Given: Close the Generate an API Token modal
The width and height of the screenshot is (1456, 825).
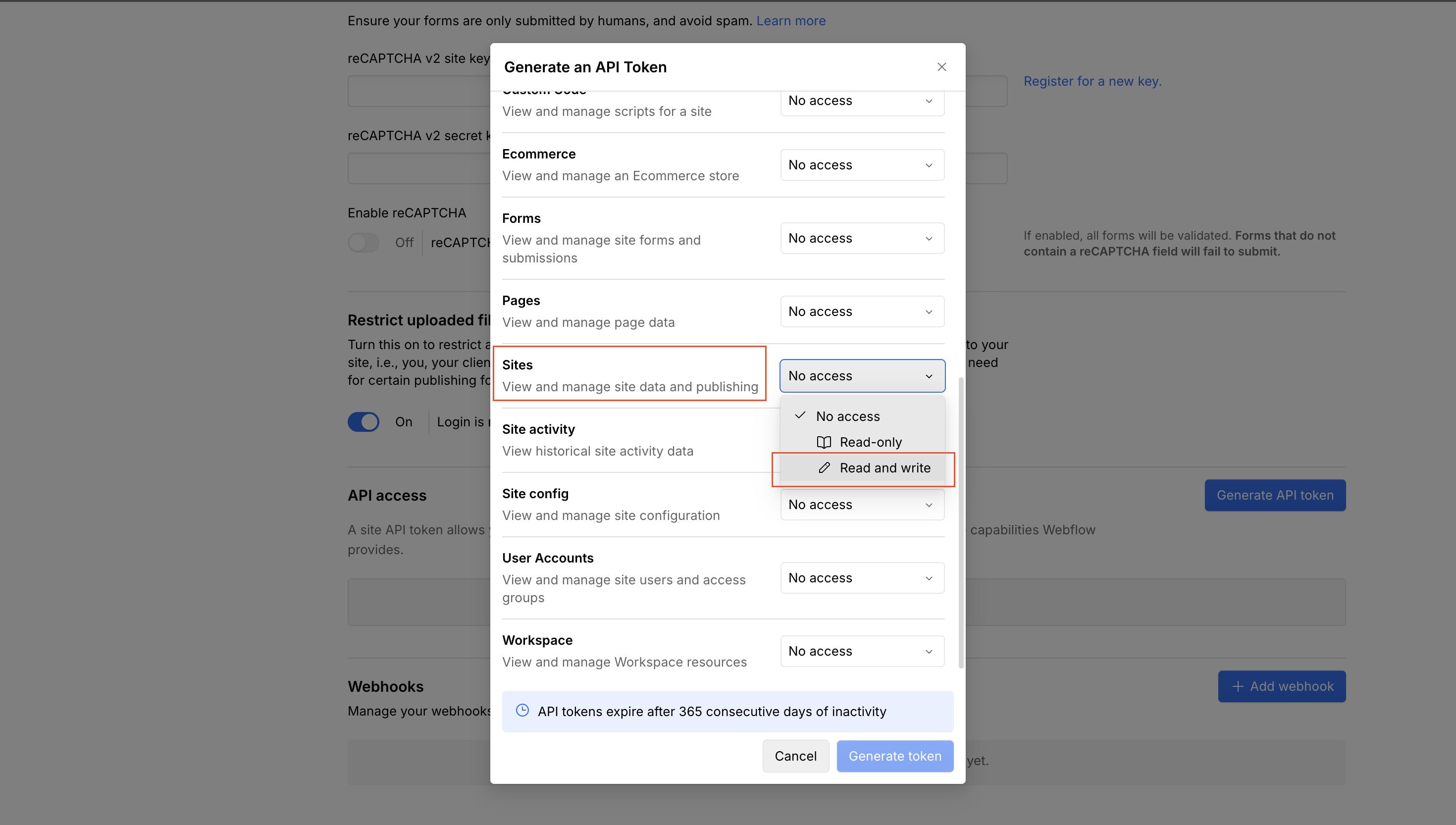Looking at the screenshot, I should (941, 66).
